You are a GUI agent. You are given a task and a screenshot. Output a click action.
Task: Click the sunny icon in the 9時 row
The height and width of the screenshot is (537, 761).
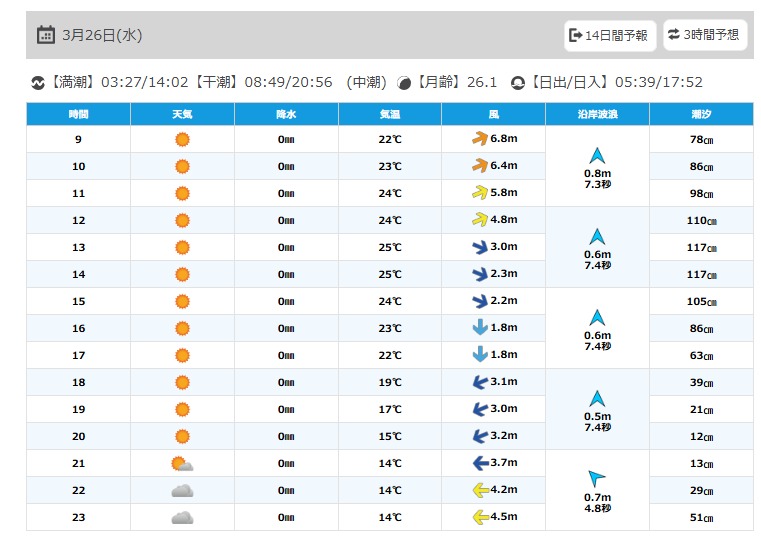pyautogui.click(x=182, y=140)
